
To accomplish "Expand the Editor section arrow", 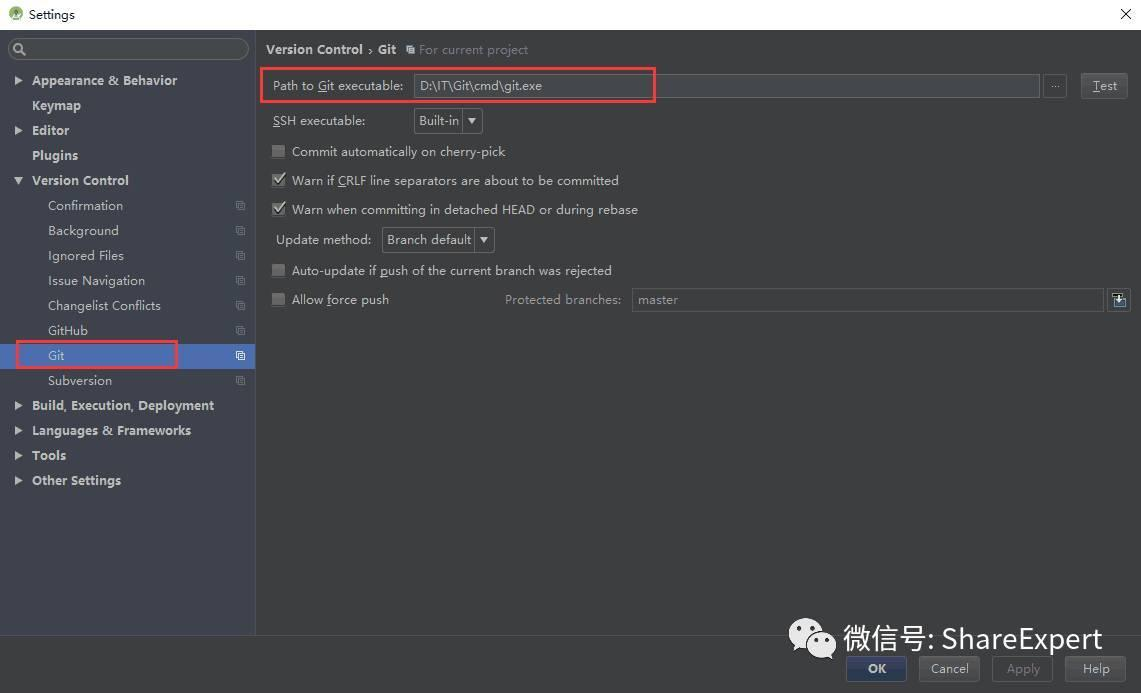I will 18,130.
